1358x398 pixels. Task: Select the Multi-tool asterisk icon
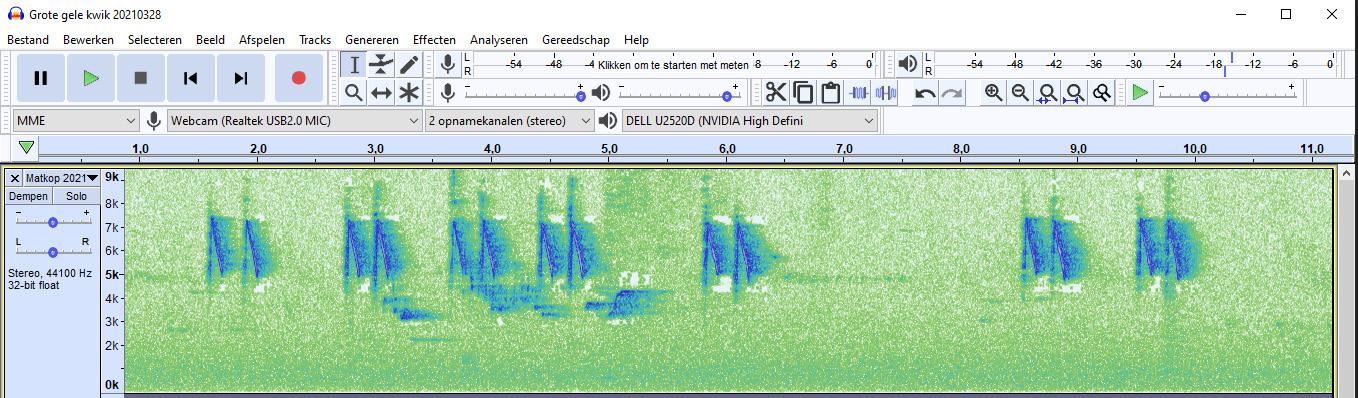pyautogui.click(x=409, y=93)
